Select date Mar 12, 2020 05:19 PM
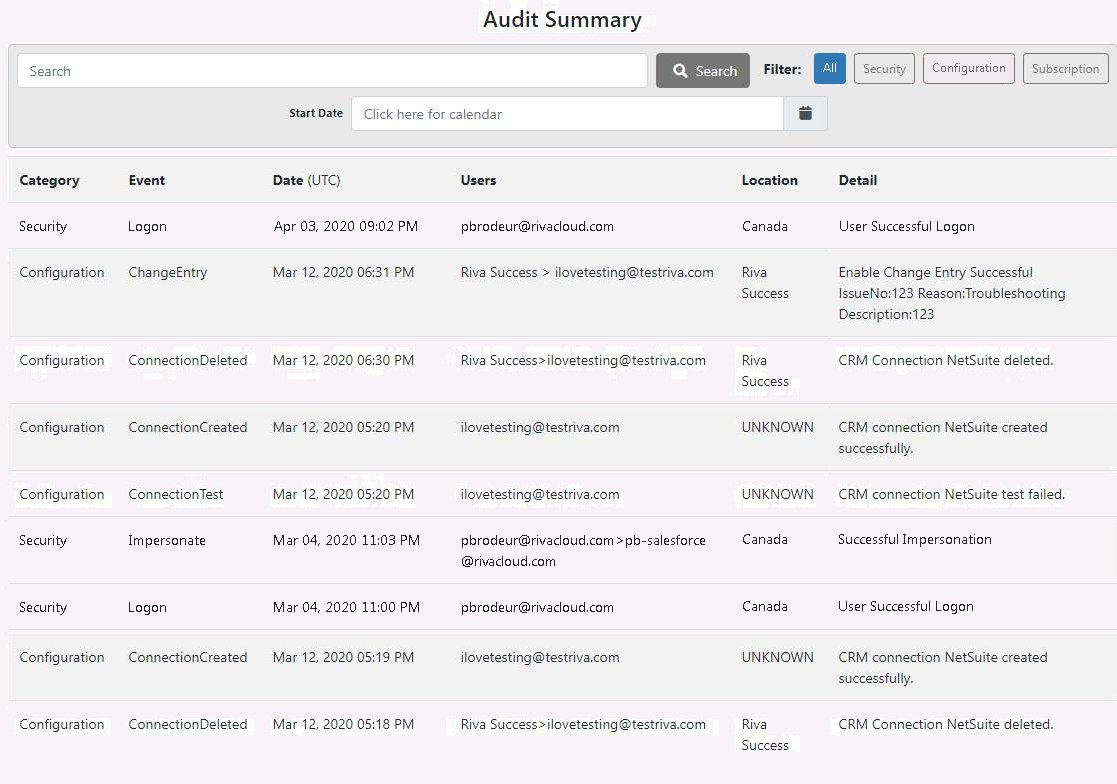Image resolution: width=1117 pixels, height=784 pixels. [x=343, y=657]
